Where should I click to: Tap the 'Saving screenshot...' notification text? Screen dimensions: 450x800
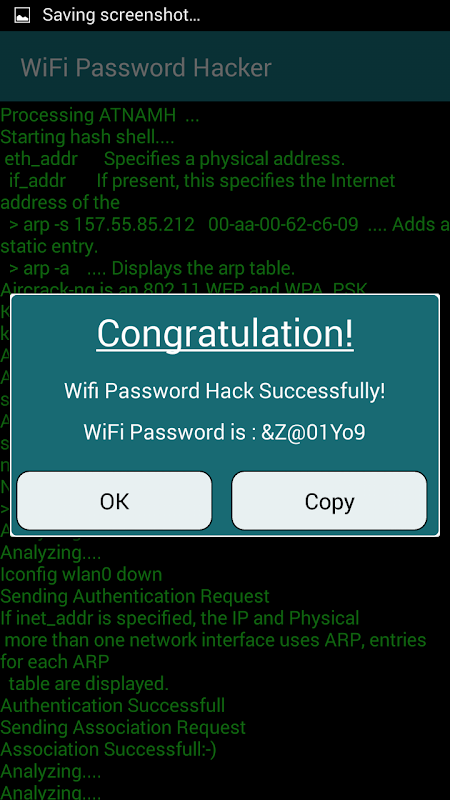click(x=121, y=15)
